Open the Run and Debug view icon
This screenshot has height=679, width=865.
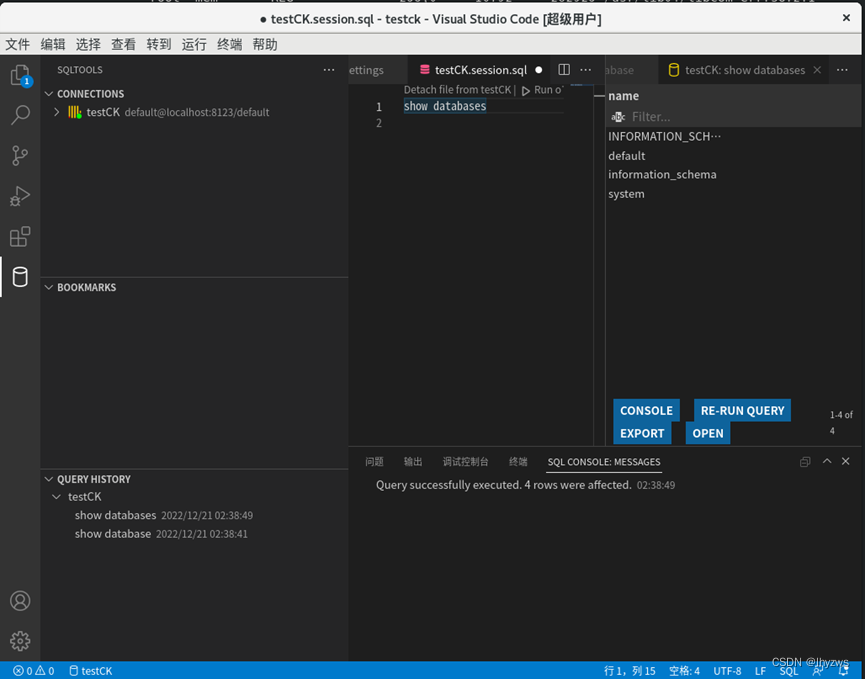click(x=20, y=196)
